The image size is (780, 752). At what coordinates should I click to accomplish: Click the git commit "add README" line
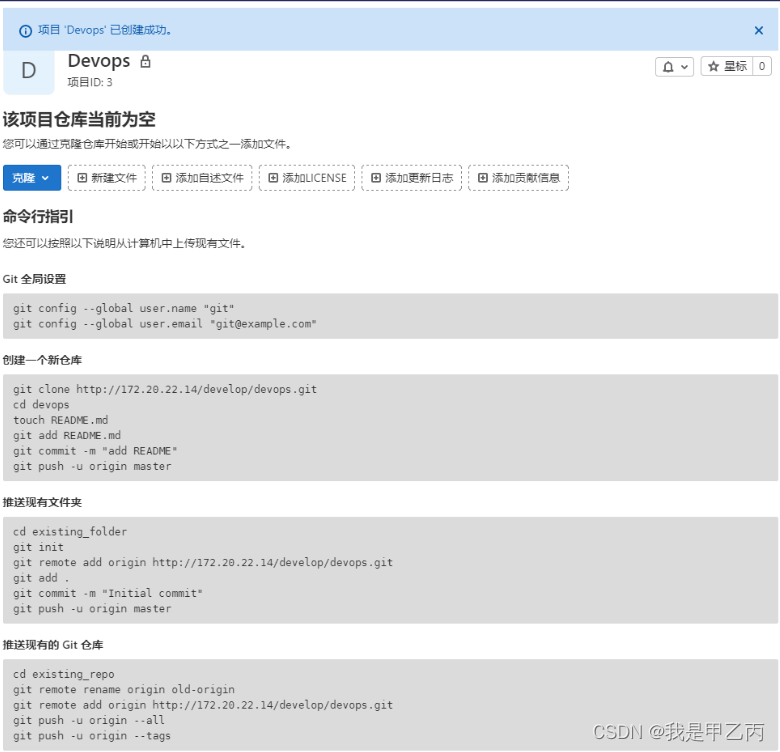tap(95, 451)
